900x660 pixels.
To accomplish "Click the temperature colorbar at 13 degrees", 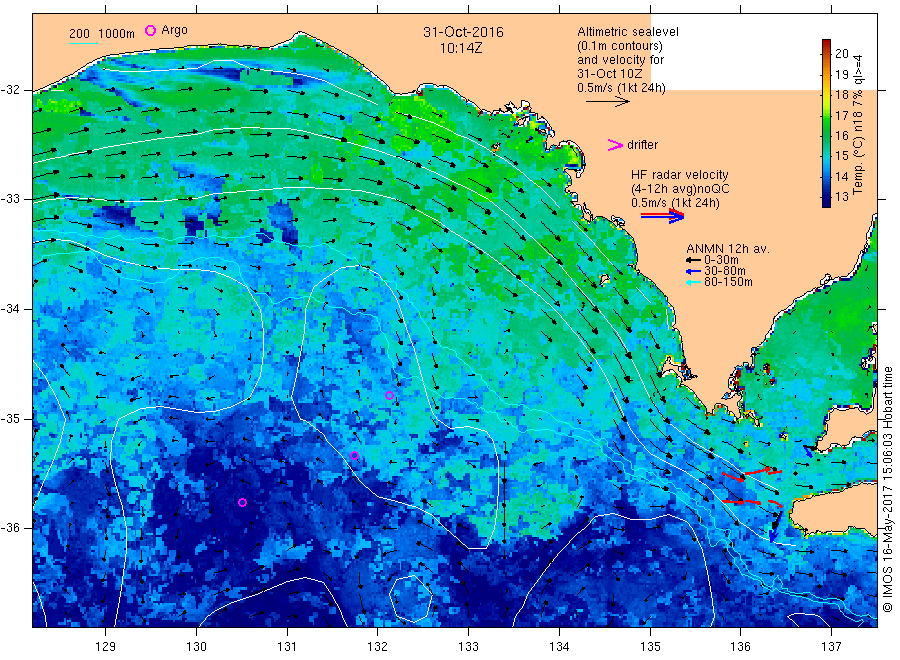I will 827,197.
